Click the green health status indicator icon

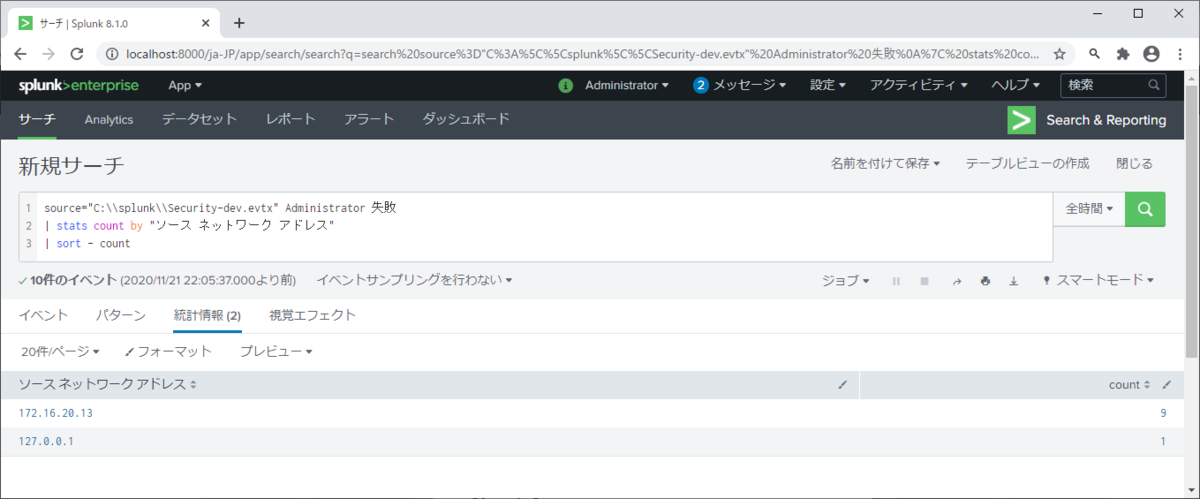(565, 86)
